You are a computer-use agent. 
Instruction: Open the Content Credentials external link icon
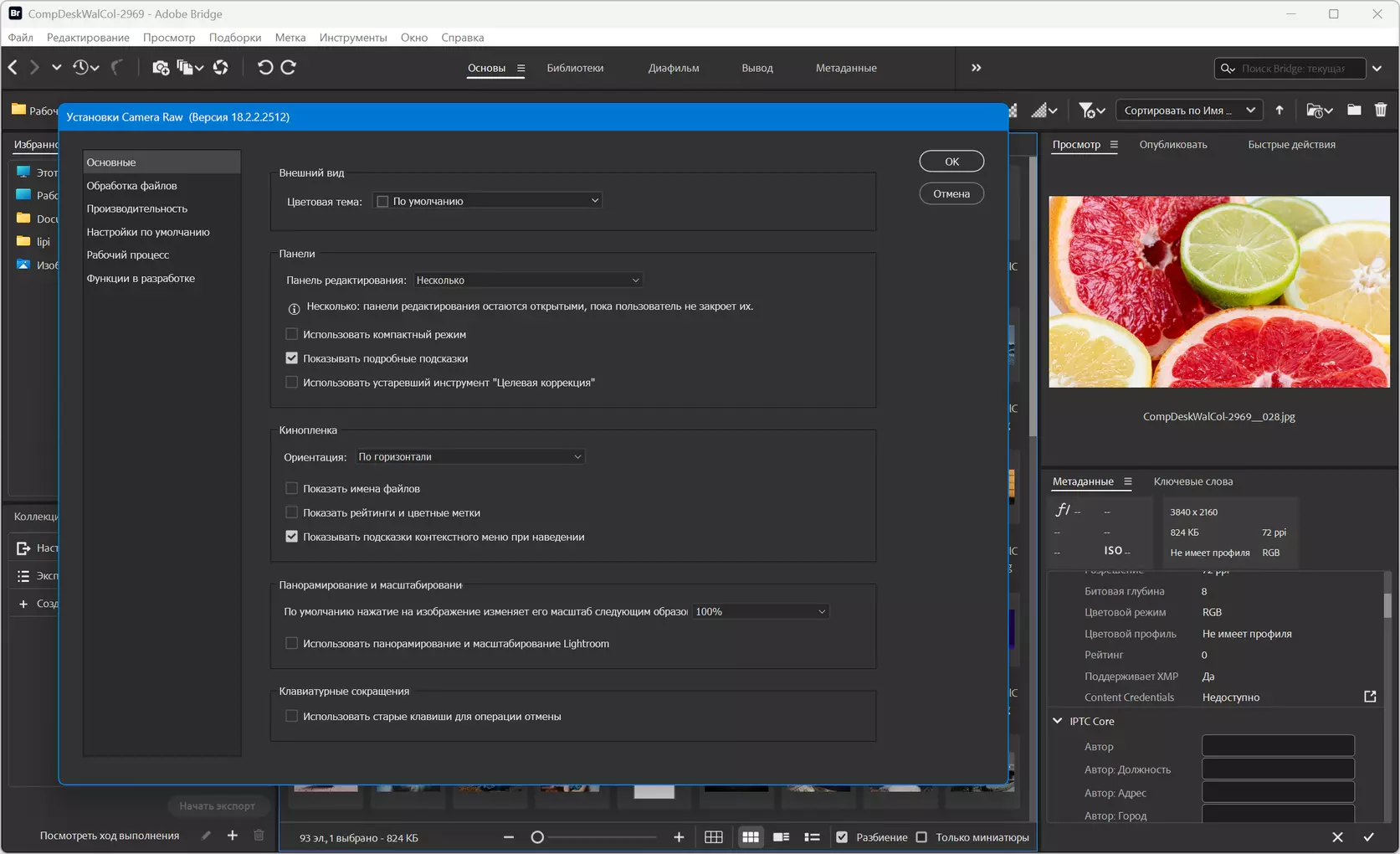(1370, 697)
